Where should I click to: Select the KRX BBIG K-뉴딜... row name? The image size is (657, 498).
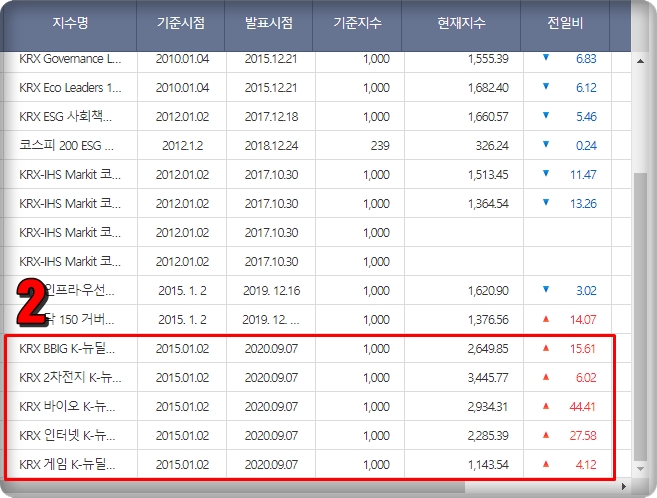click(x=67, y=348)
